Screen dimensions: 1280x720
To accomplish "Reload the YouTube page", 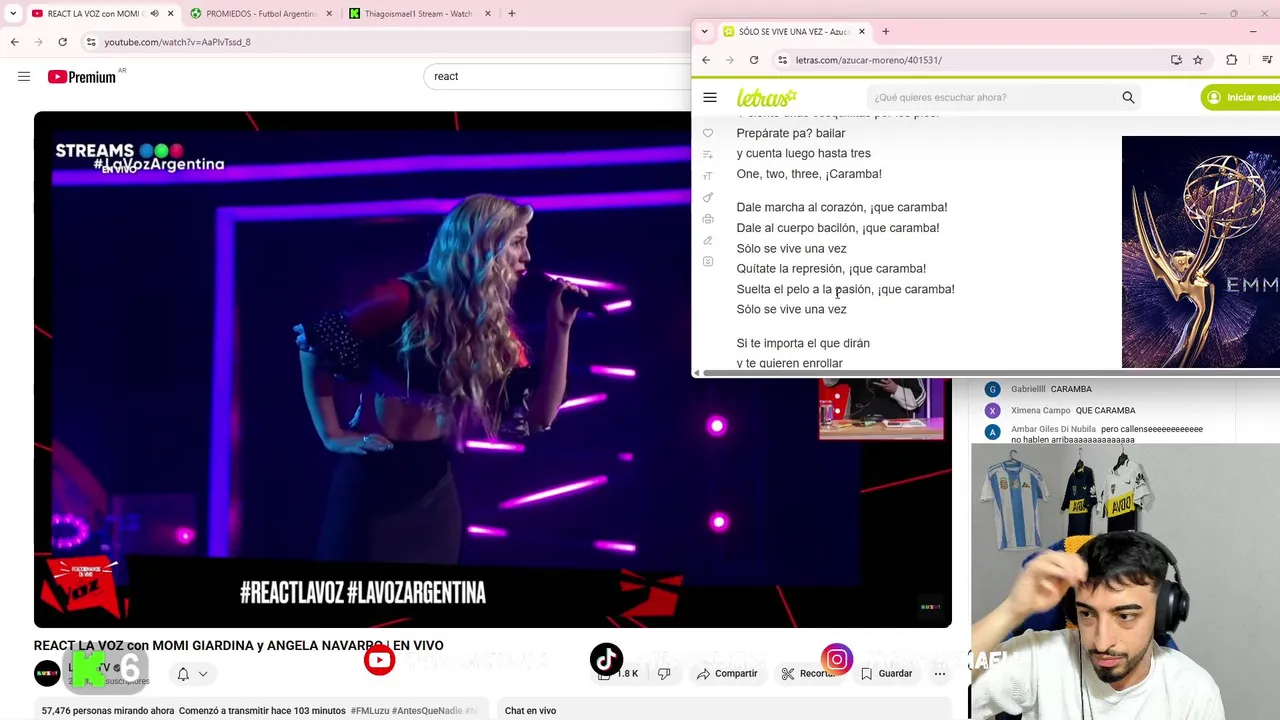I will point(62,42).
